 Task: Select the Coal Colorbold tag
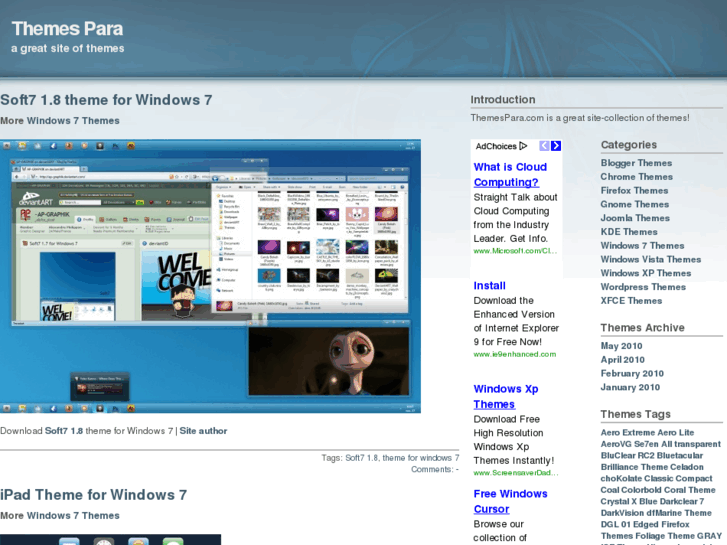pyautogui.click(x=633, y=490)
